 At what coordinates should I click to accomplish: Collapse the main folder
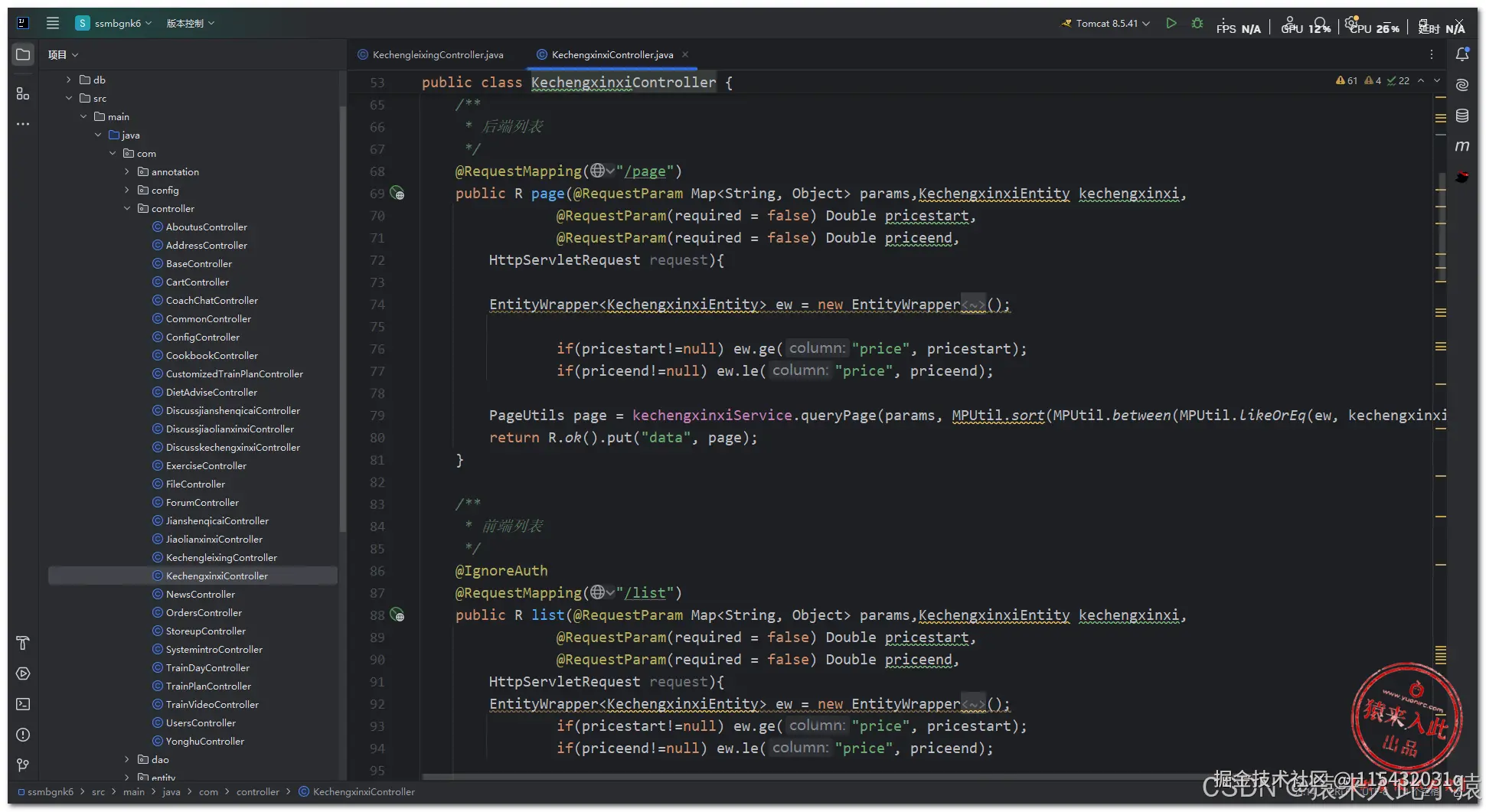click(x=83, y=116)
